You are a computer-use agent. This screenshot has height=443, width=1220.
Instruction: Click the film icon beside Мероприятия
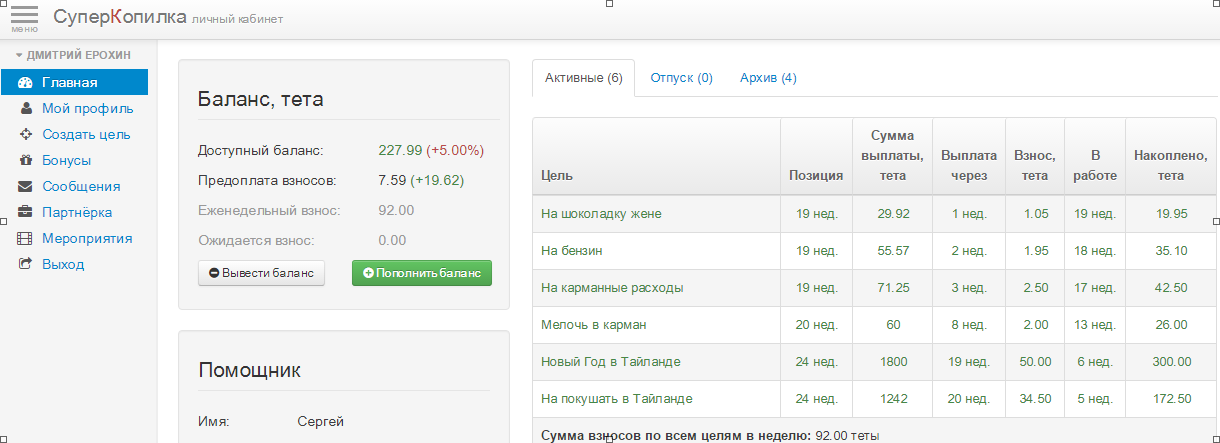25,239
